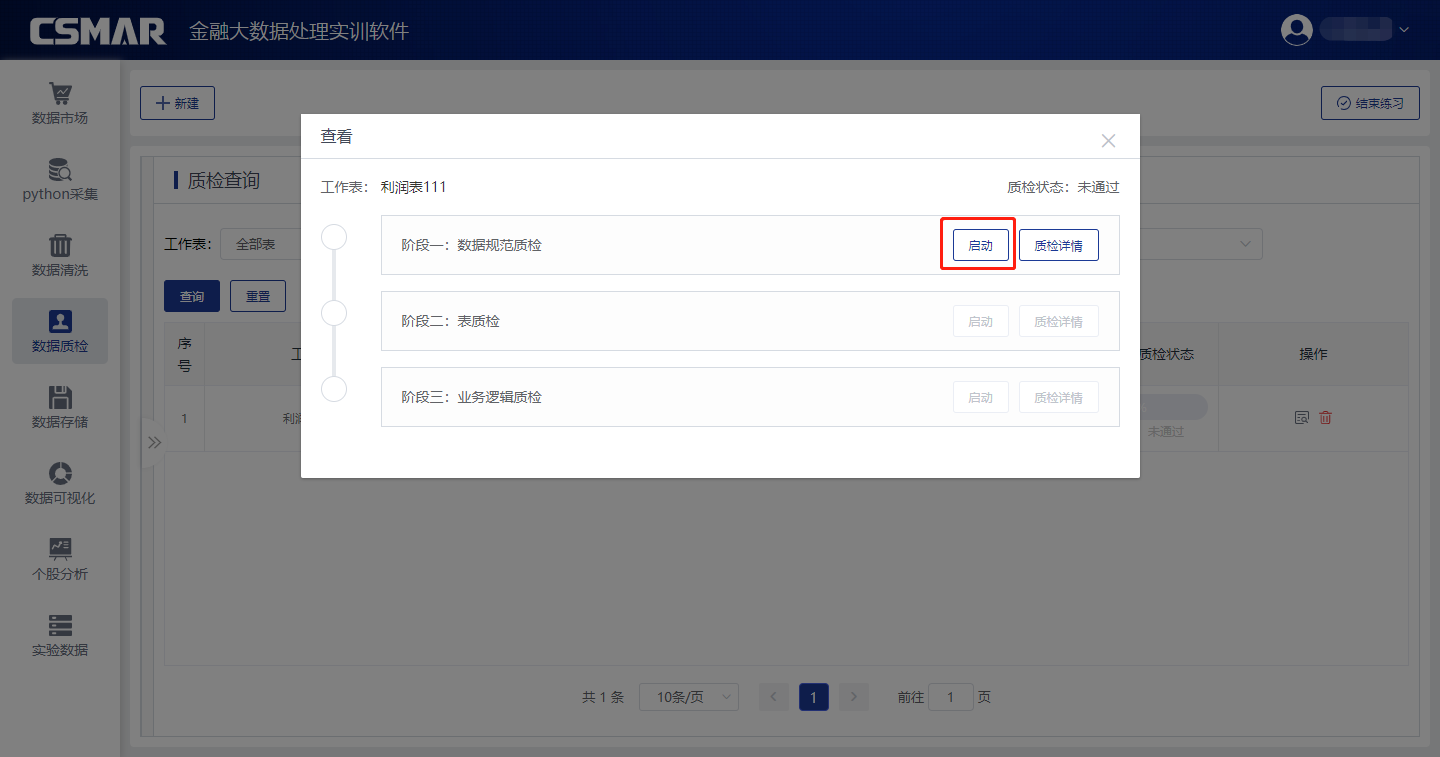Click the 结束练习 button
The height and width of the screenshot is (757, 1440).
click(x=1370, y=103)
